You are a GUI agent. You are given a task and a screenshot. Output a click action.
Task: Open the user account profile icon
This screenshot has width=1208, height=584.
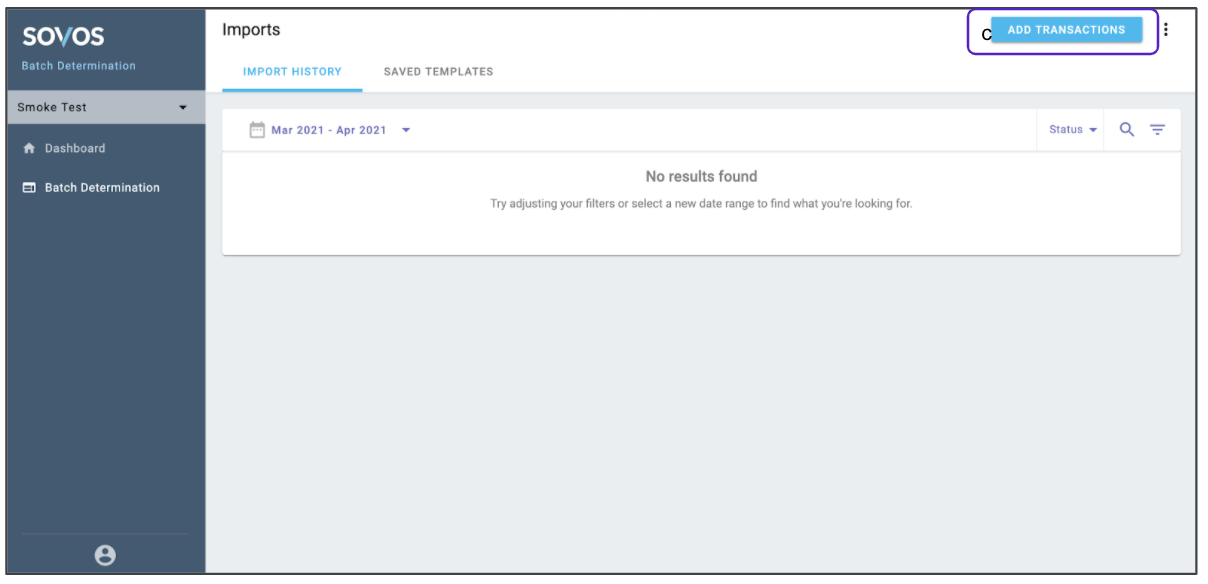coord(105,556)
